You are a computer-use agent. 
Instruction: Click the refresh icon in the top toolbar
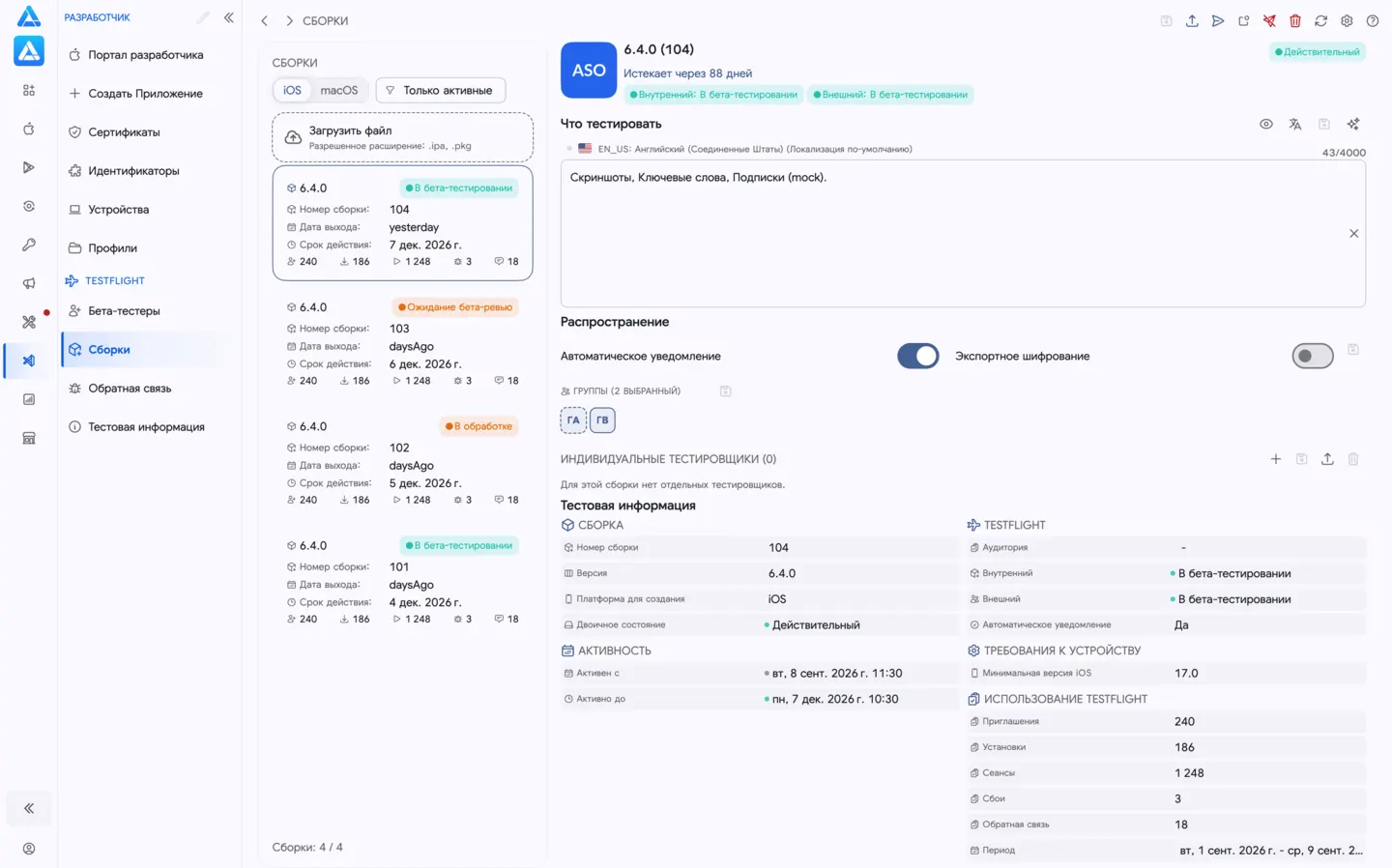point(1320,20)
